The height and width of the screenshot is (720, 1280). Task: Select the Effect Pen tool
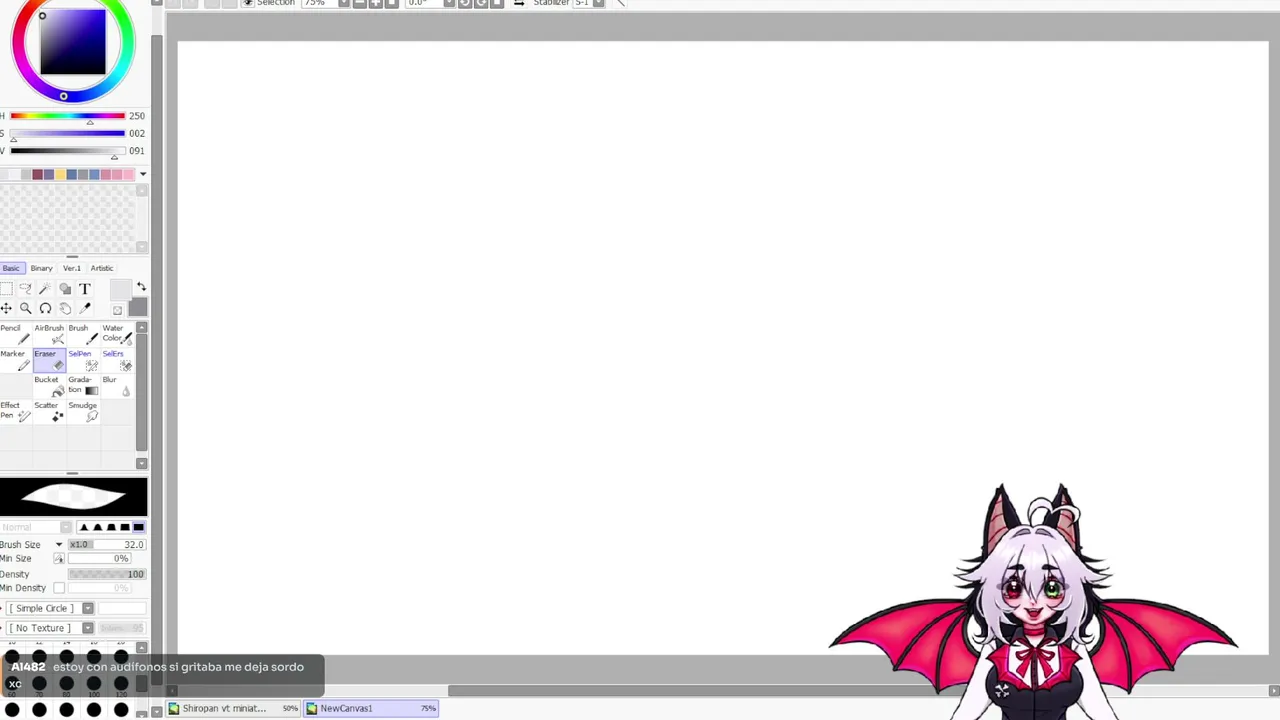click(15, 411)
